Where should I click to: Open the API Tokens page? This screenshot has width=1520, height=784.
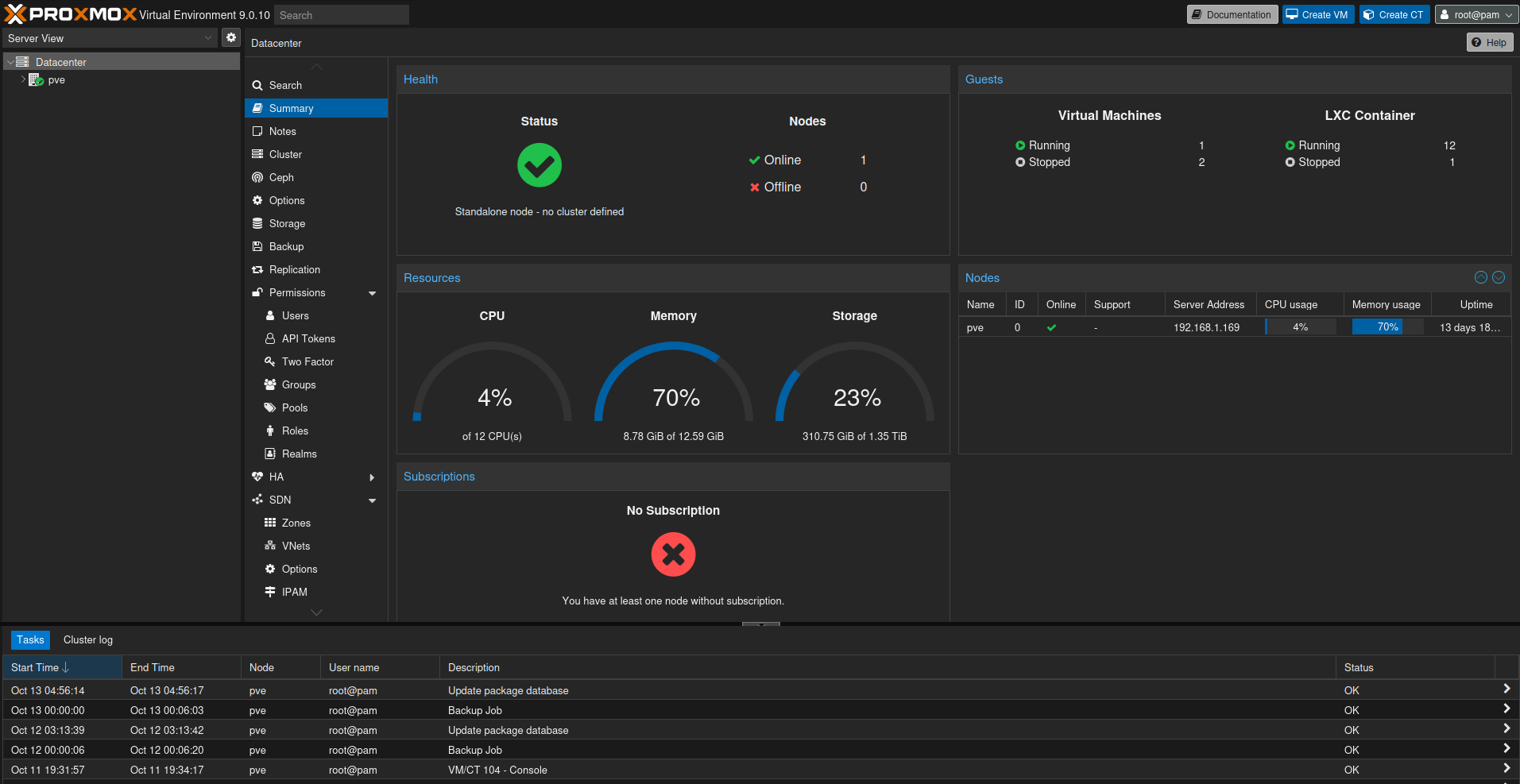click(x=308, y=338)
